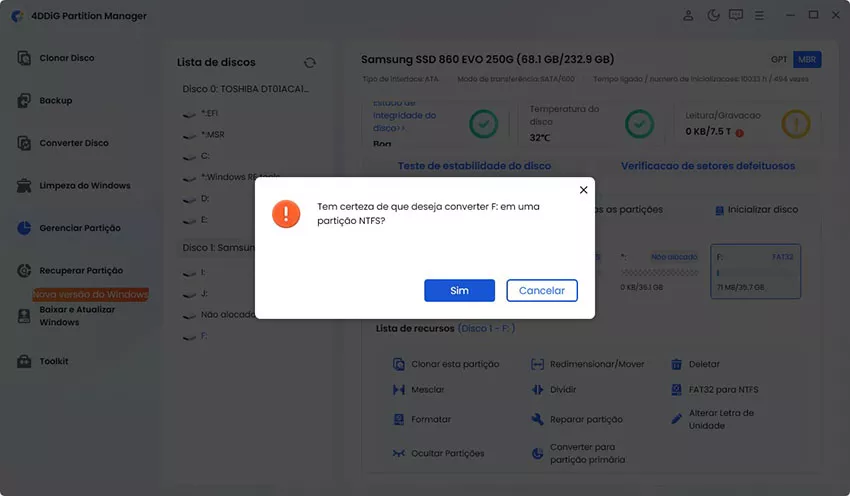Select the *:MSR partition

tap(212, 134)
